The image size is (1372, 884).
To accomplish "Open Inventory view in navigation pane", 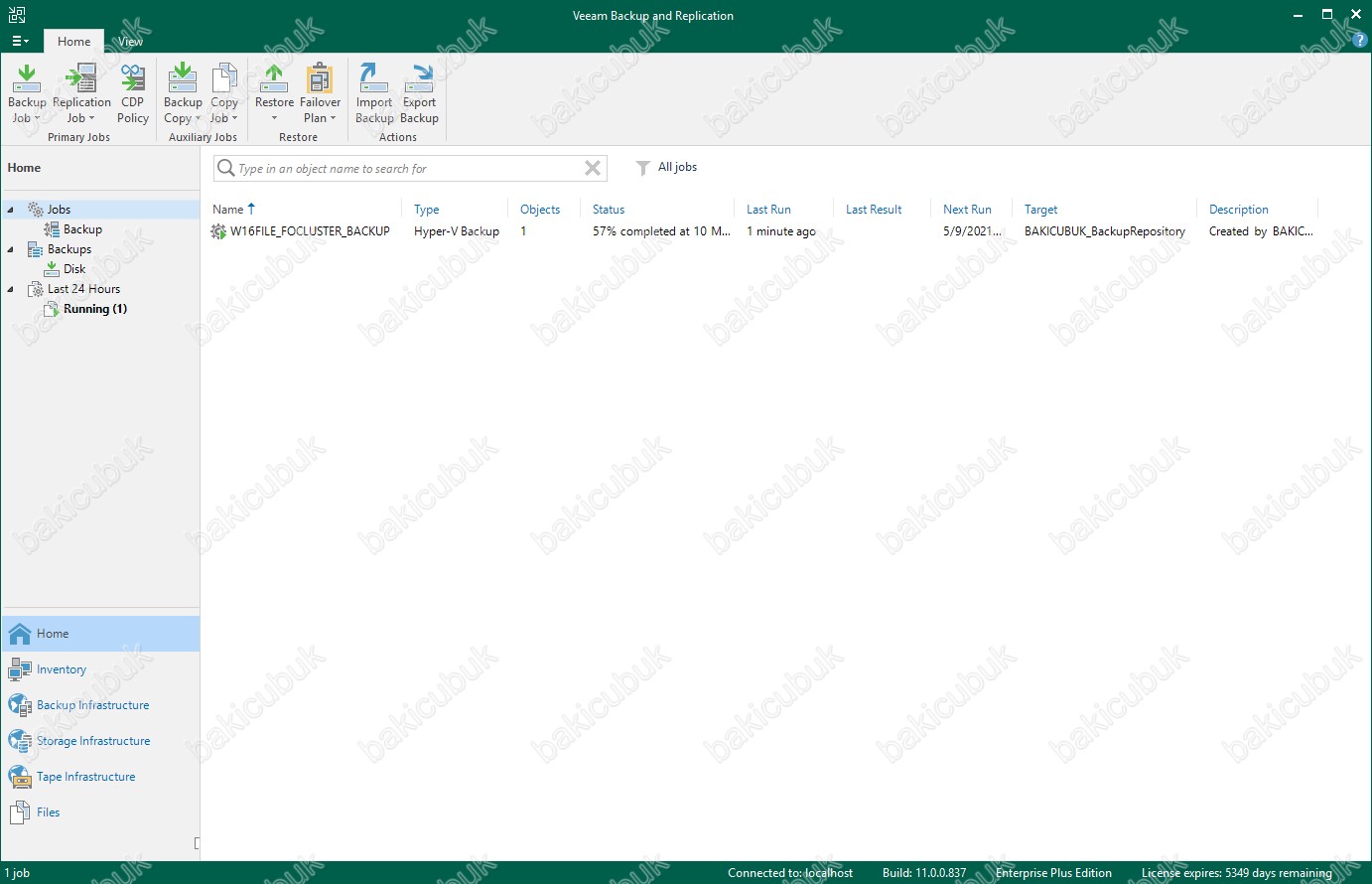I will pyautogui.click(x=100, y=669).
